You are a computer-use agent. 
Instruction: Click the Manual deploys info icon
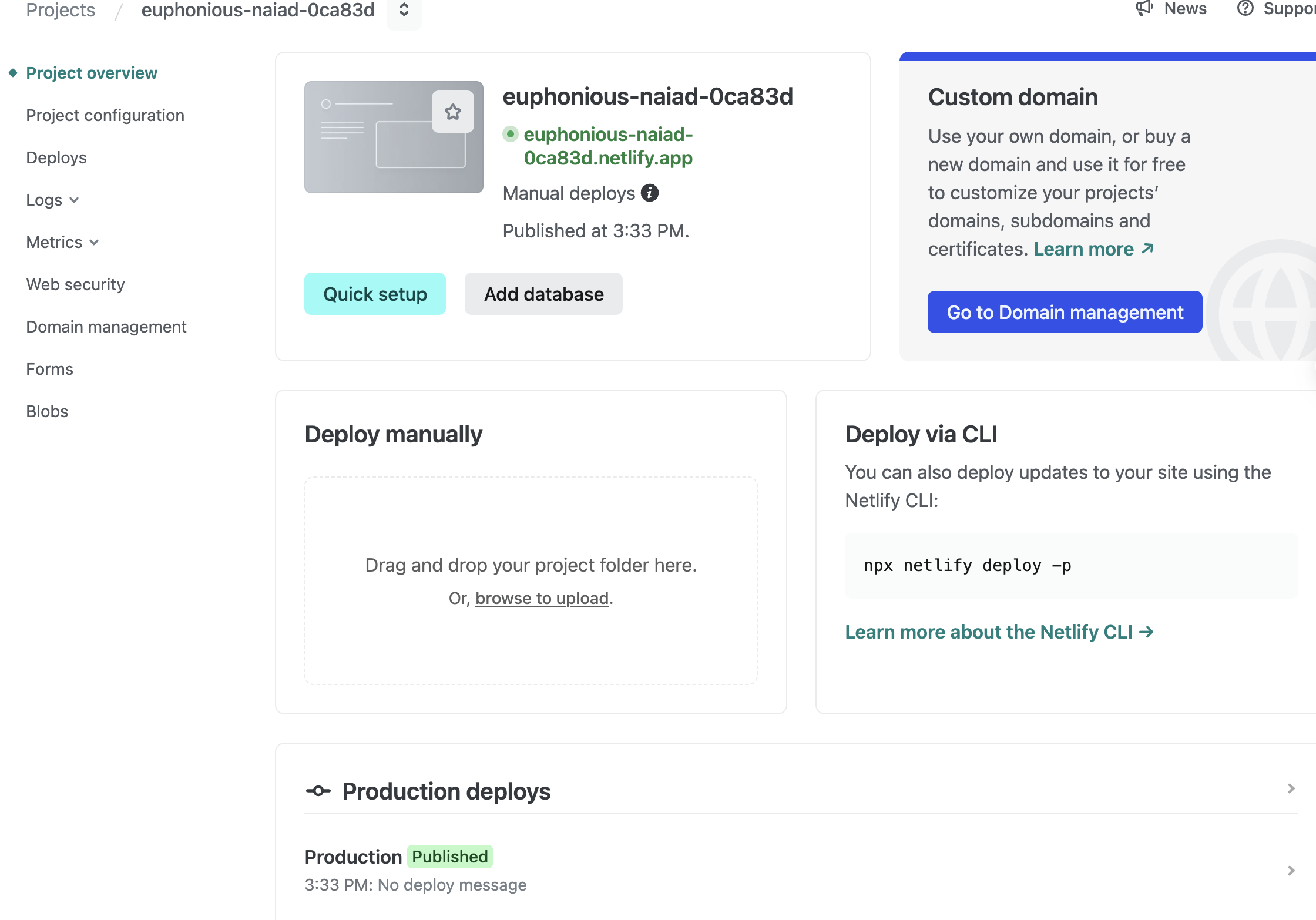pyautogui.click(x=650, y=193)
